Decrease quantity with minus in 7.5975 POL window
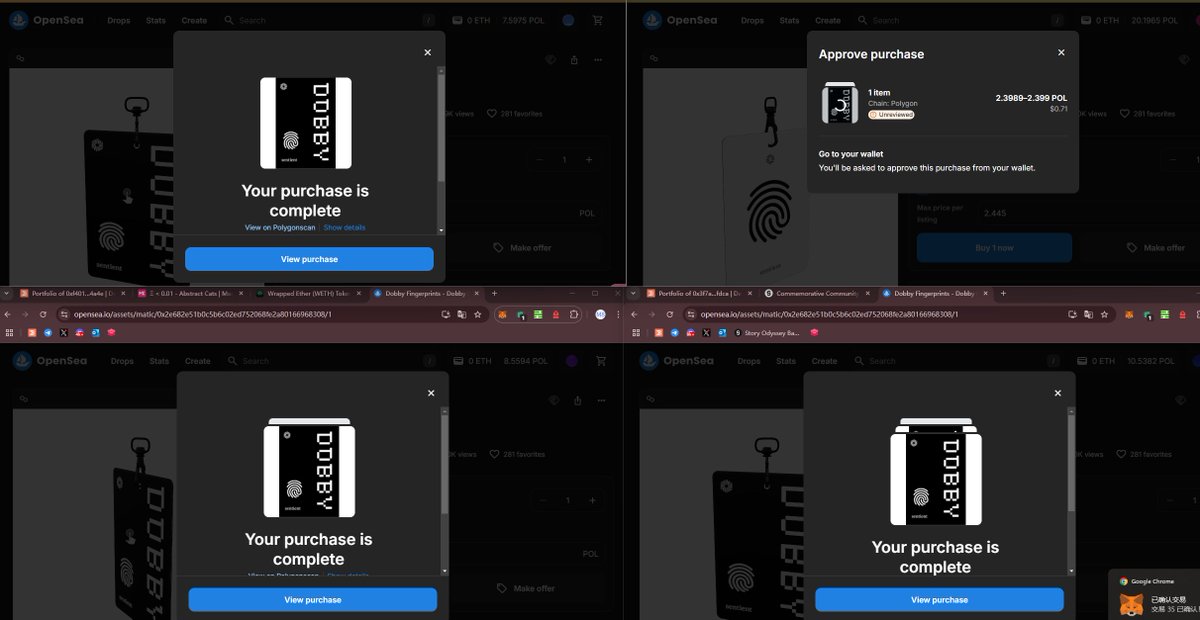The width and height of the screenshot is (1200, 620). pos(539,160)
